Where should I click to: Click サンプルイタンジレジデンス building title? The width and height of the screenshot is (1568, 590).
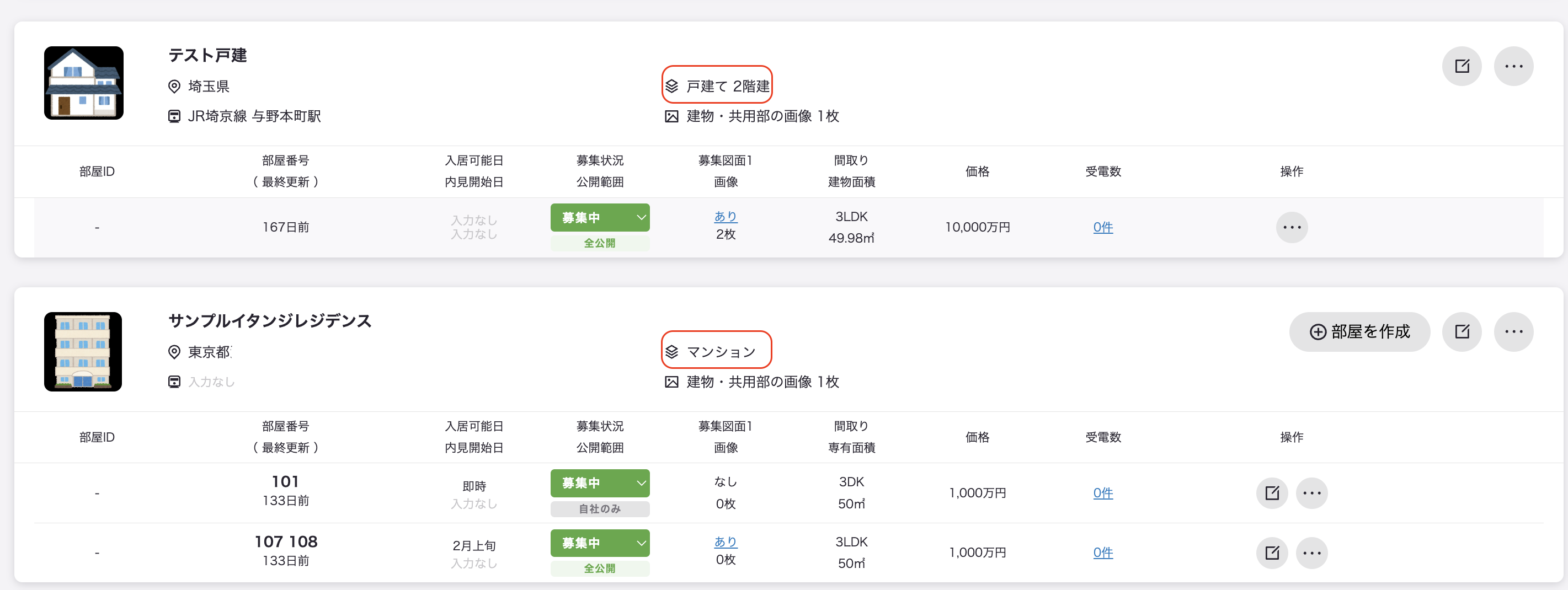coord(270,320)
